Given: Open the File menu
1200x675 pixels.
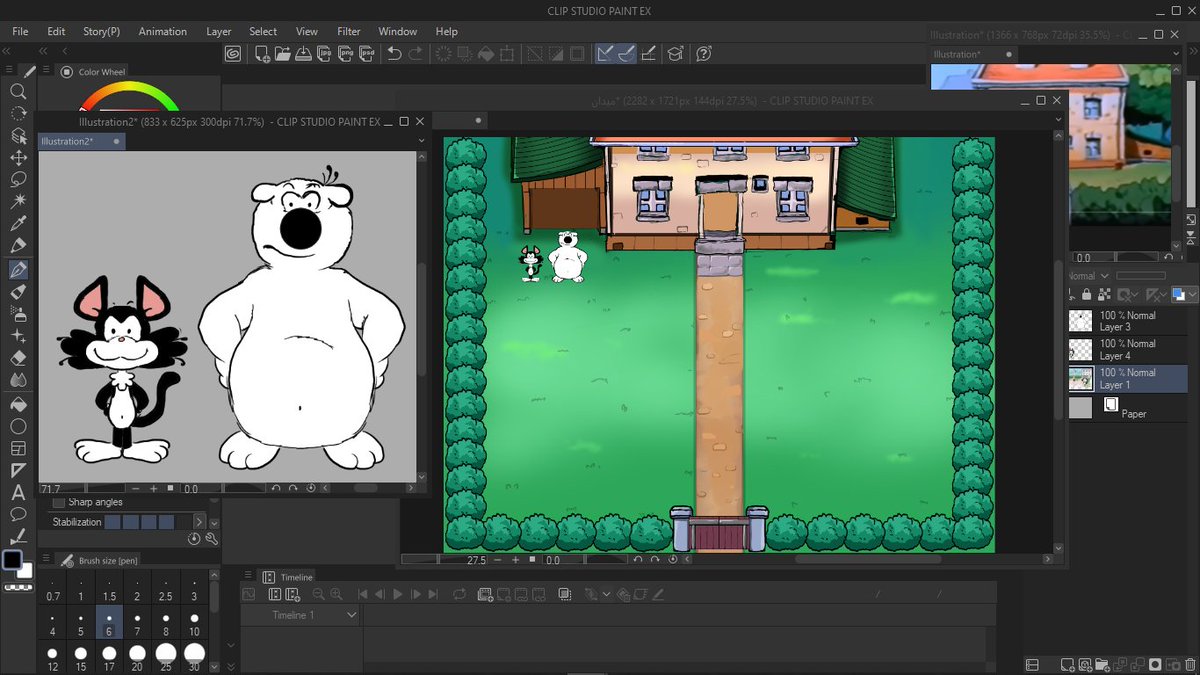Looking at the screenshot, I should tap(20, 31).
